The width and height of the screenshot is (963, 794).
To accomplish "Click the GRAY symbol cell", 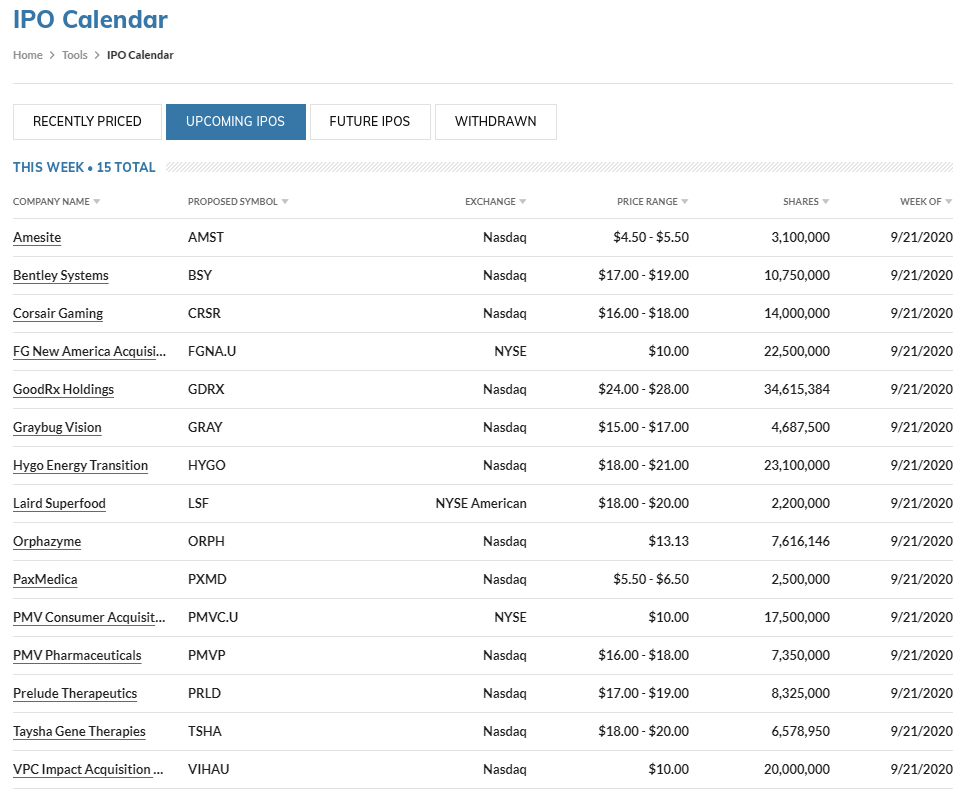I will 205,428.
